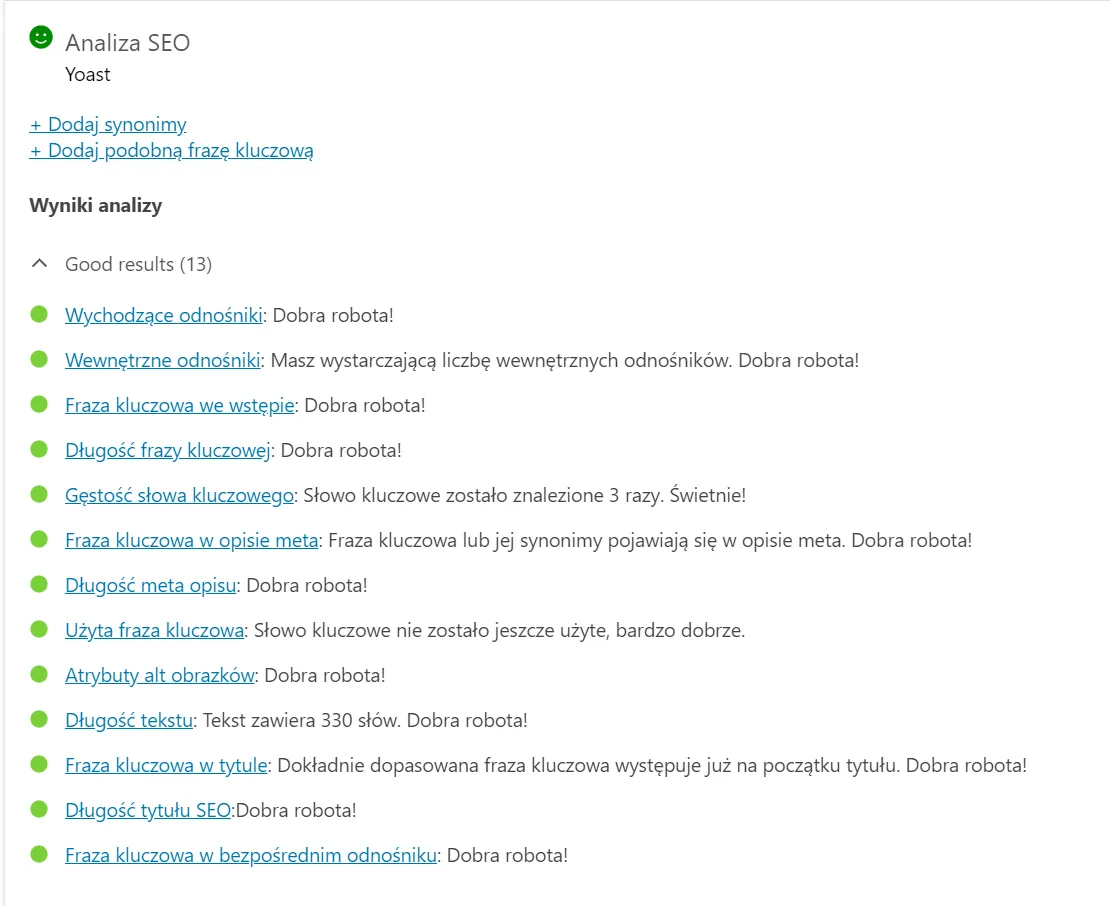Open the Wychodzące odnośniki link
Screen dimensions: 1110x906
(x=163, y=315)
